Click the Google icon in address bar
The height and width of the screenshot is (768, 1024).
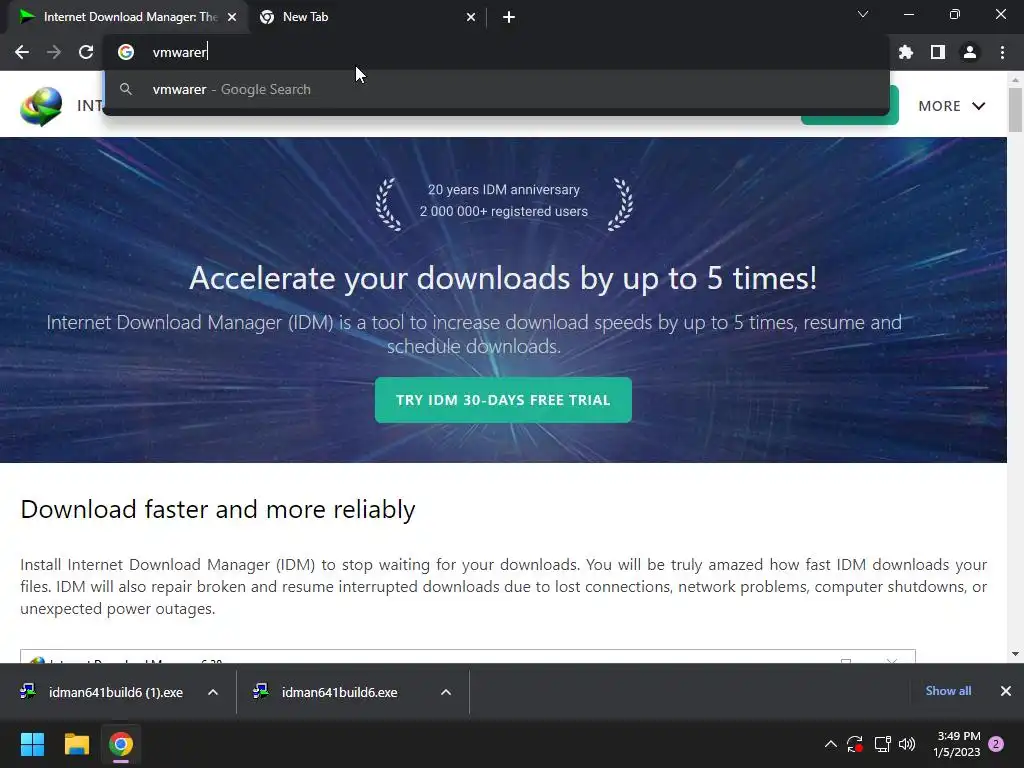tap(126, 52)
